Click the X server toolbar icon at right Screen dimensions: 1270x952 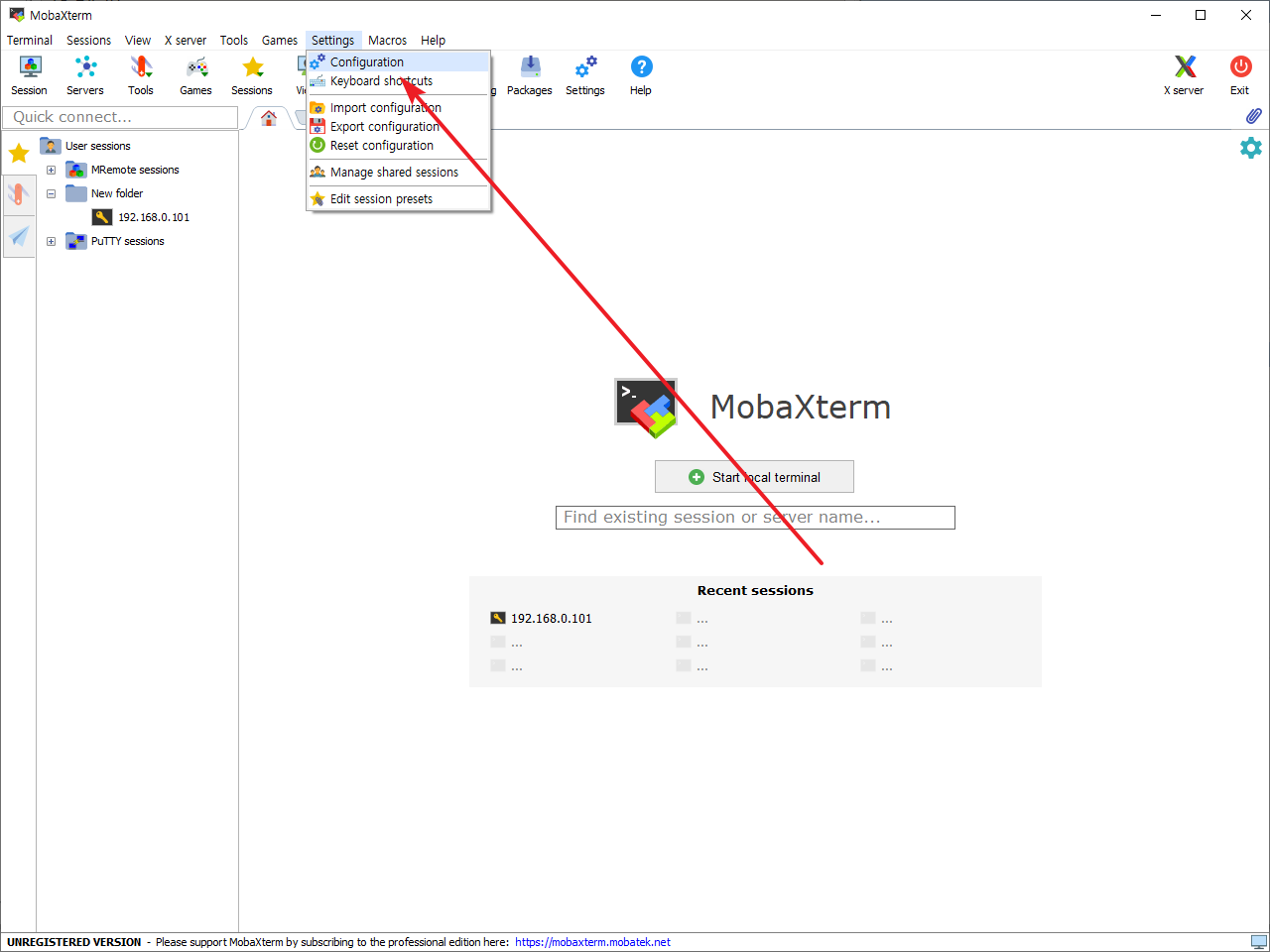(1184, 75)
